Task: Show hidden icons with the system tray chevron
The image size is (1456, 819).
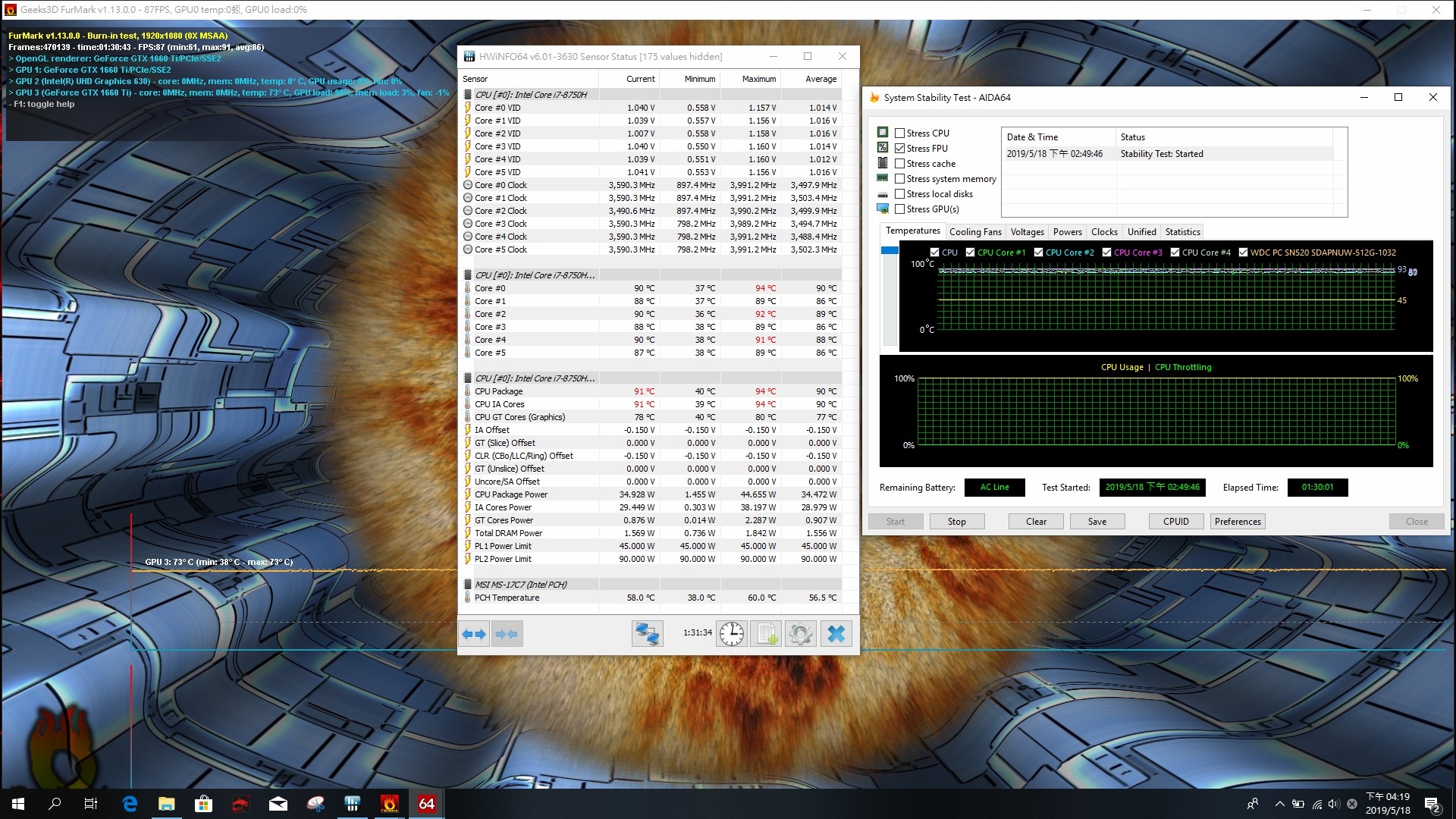Action: [x=1280, y=804]
